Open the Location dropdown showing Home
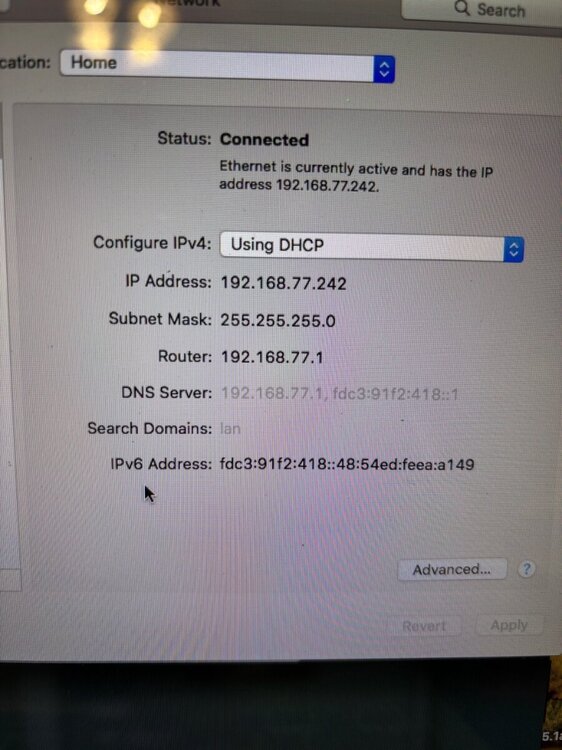The width and height of the screenshot is (562, 750). click(x=227, y=66)
